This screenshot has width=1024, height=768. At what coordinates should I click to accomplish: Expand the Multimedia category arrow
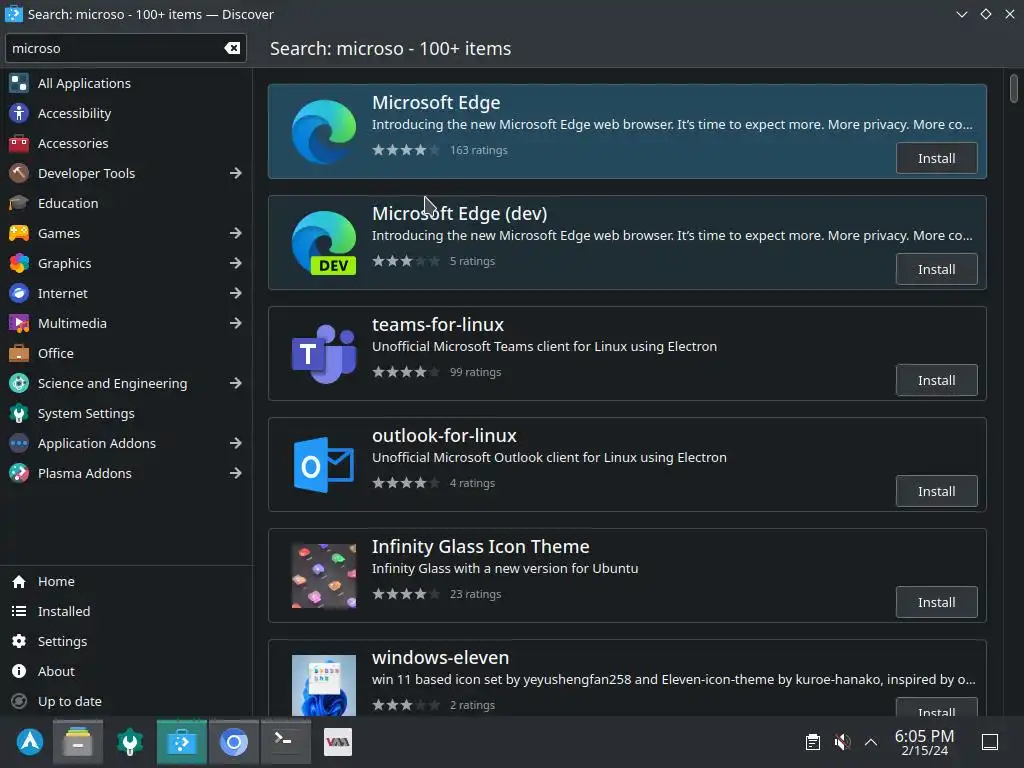(x=236, y=323)
